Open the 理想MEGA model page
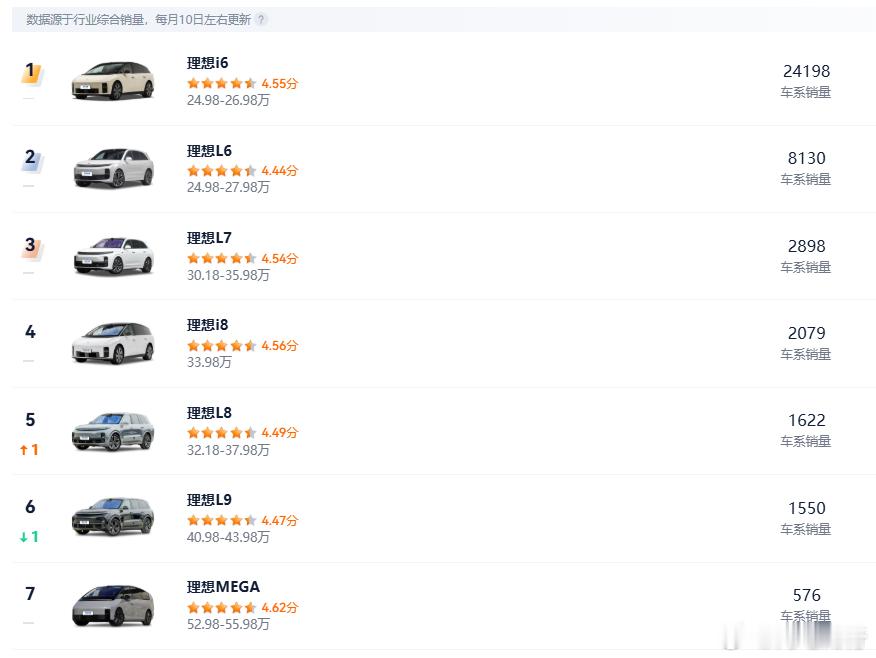The width and height of the screenshot is (876, 658). [x=221, y=587]
